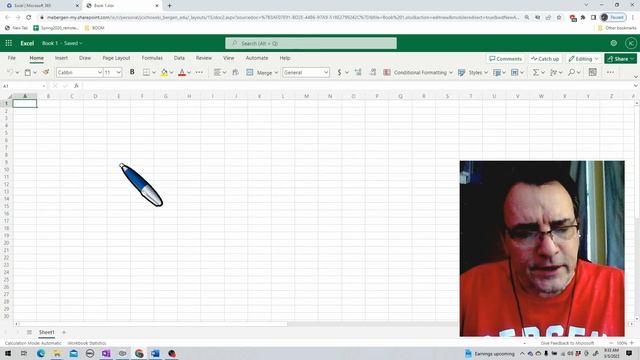The height and width of the screenshot is (360, 640).
Task: Open Microsoft Edge from the taskbar
Action: [x=40, y=353]
